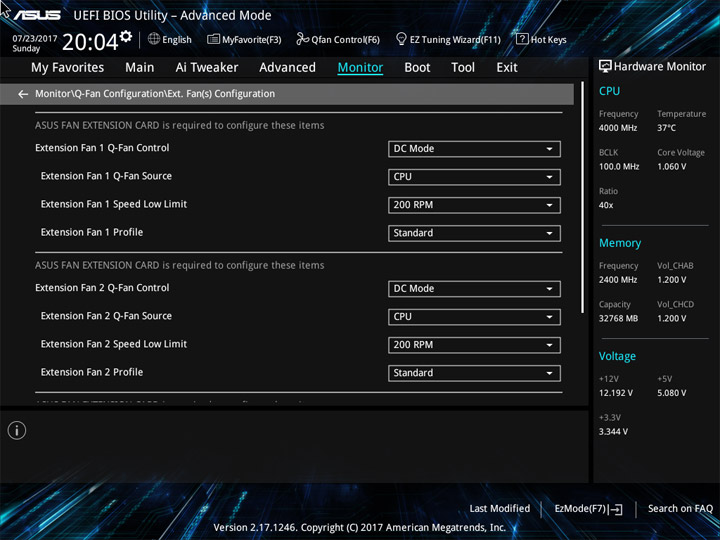The image size is (720, 540).
Task: Switch to My Favorites tab
Action: point(68,68)
